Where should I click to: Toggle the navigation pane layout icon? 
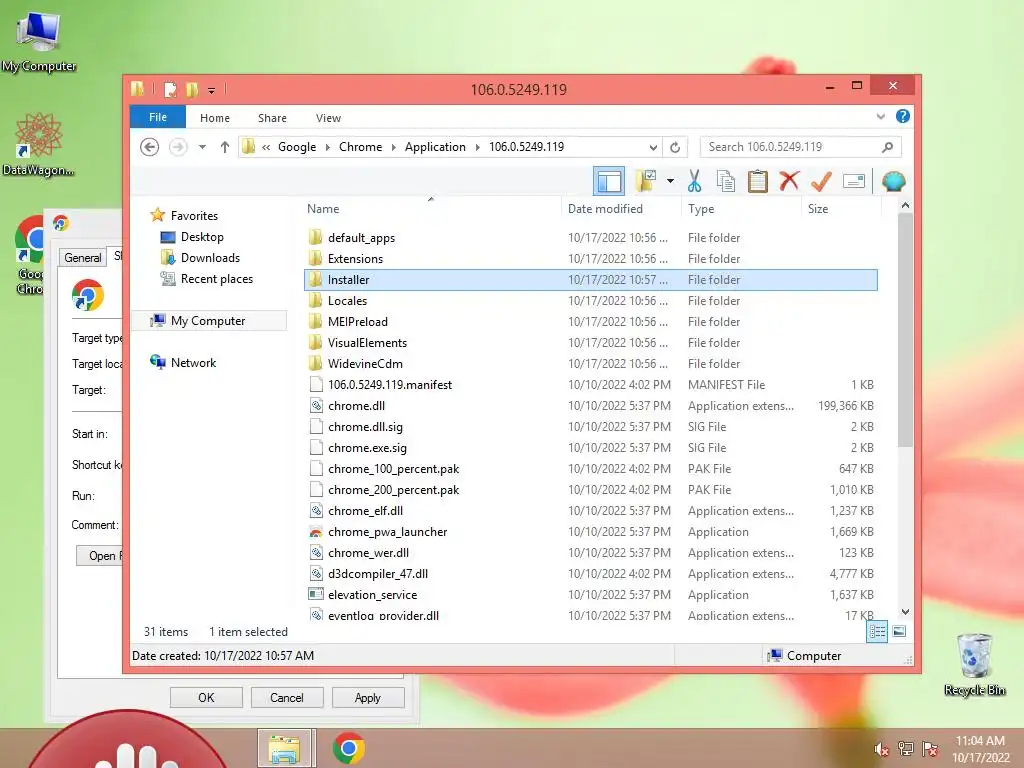[609, 181]
